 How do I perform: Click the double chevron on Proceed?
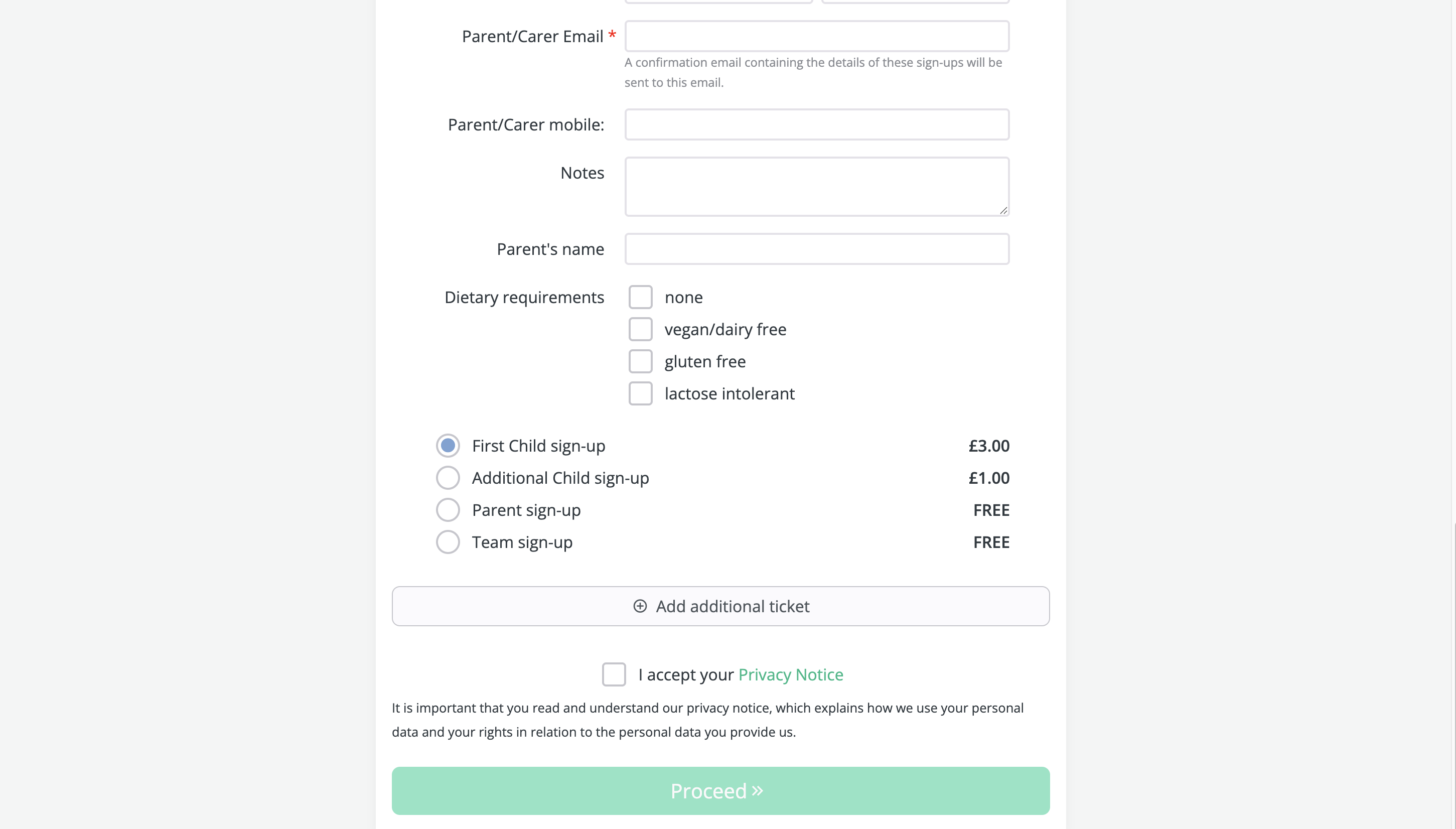[757, 791]
